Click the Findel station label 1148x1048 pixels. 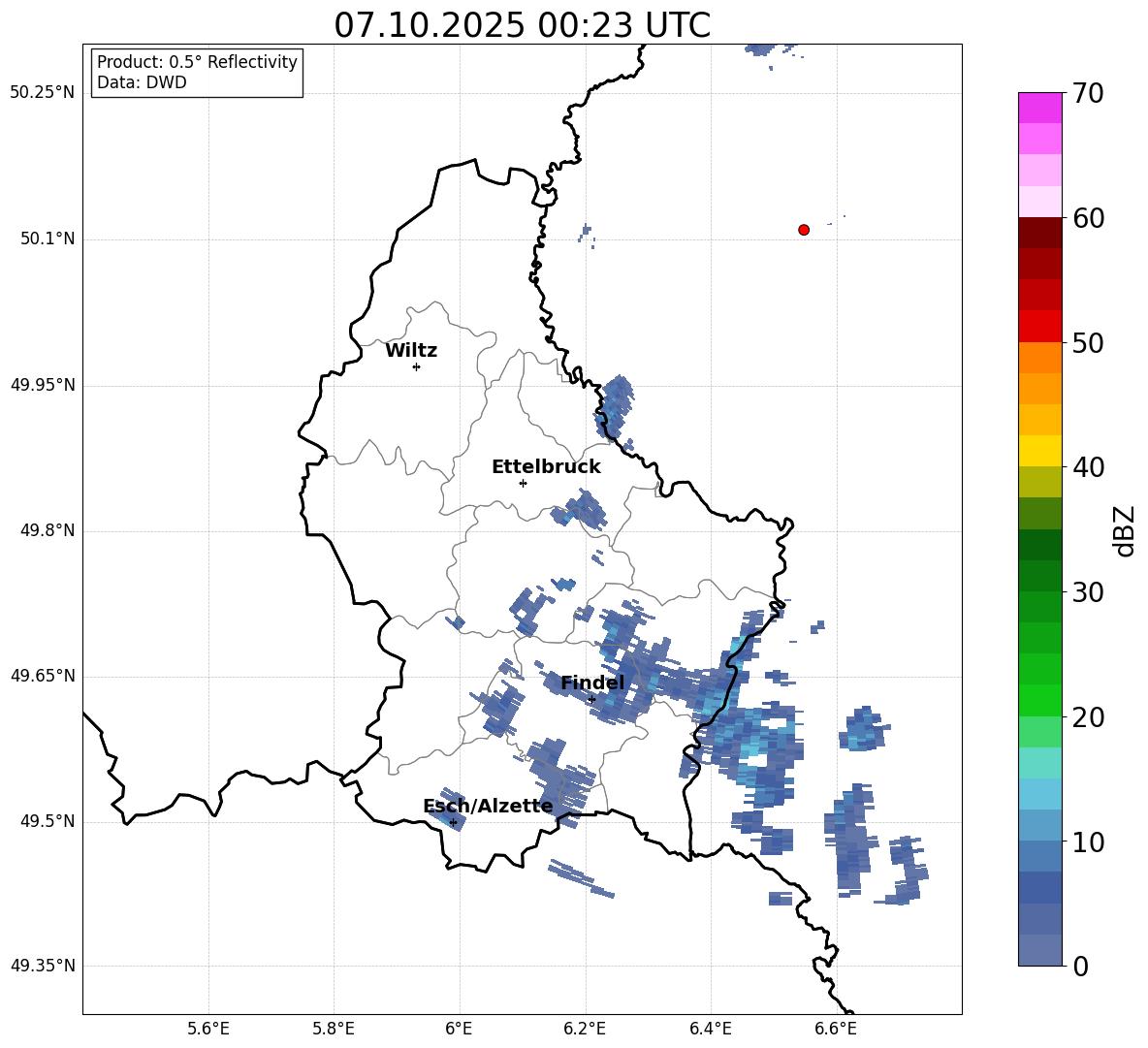(x=592, y=683)
